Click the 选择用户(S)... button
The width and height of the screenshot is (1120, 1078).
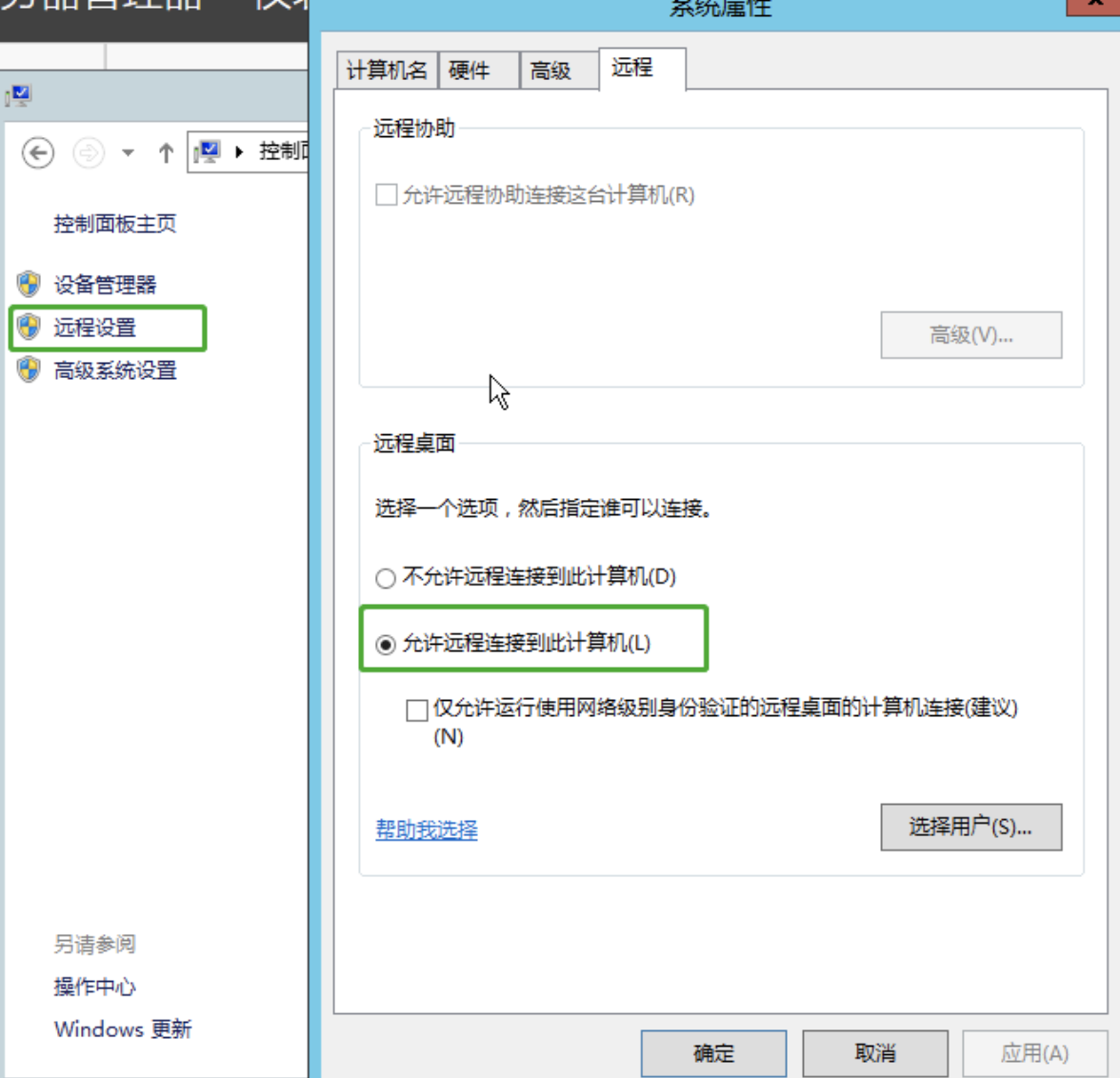(x=970, y=827)
